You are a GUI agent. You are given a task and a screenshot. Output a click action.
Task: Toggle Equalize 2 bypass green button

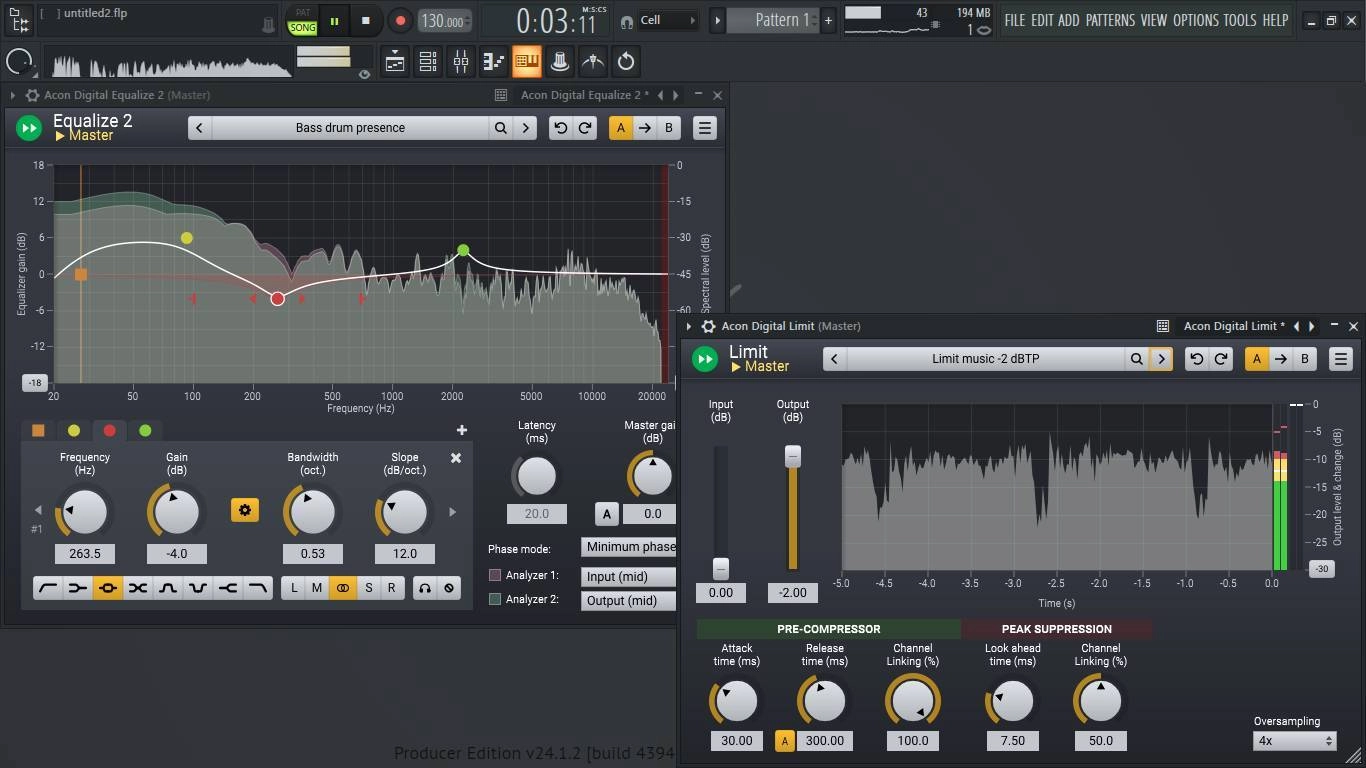[29, 128]
